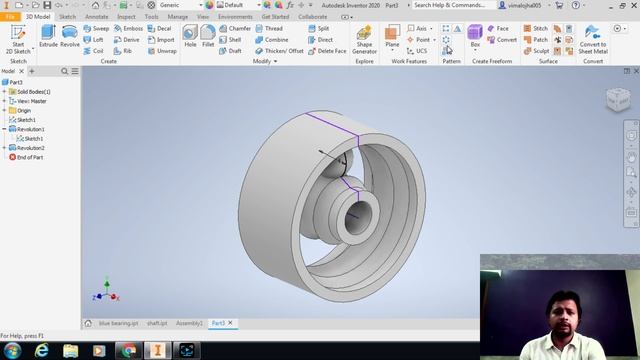The width and height of the screenshot is (640, 360).
Task: Select Origin folder in browser
Action: 20,111
